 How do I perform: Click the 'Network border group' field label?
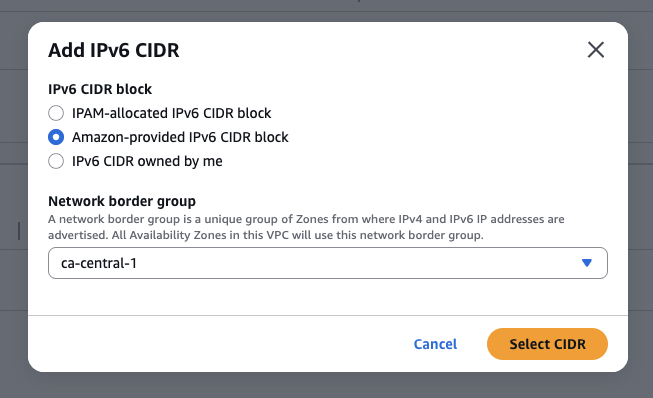pos(122,201)
